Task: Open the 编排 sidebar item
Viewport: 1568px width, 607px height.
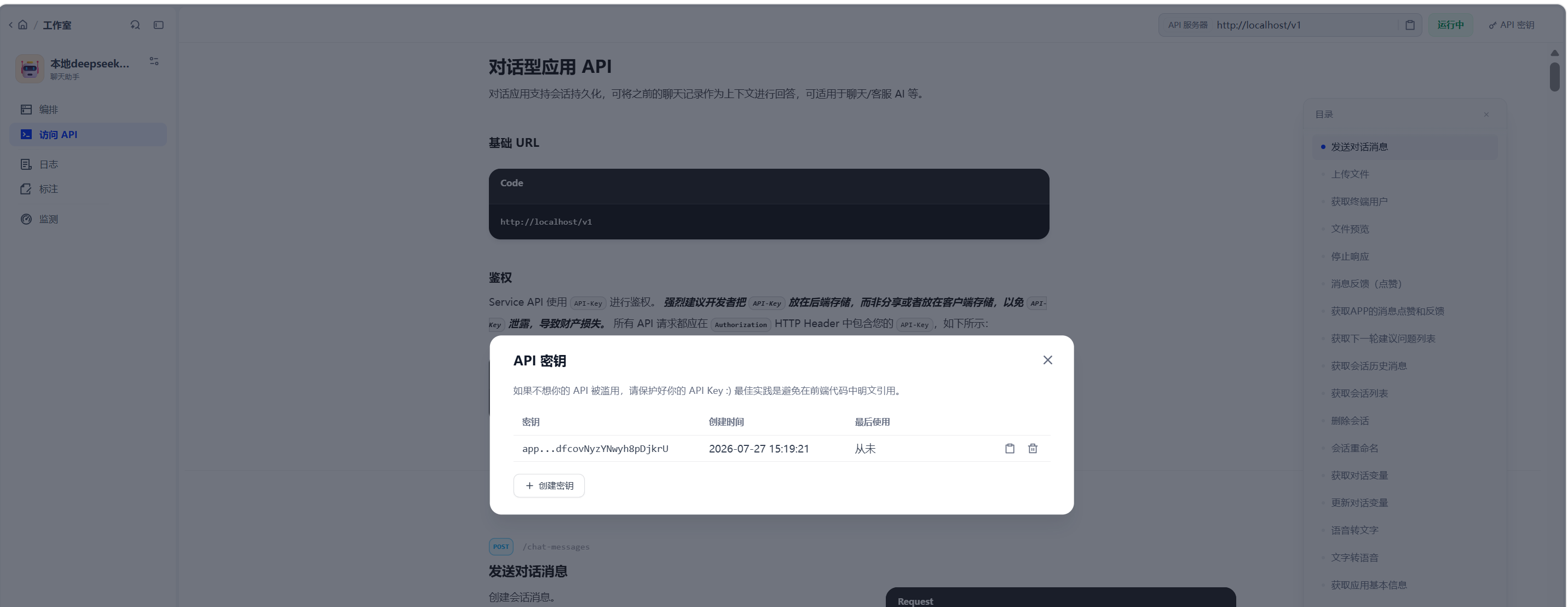Action: 88,110
